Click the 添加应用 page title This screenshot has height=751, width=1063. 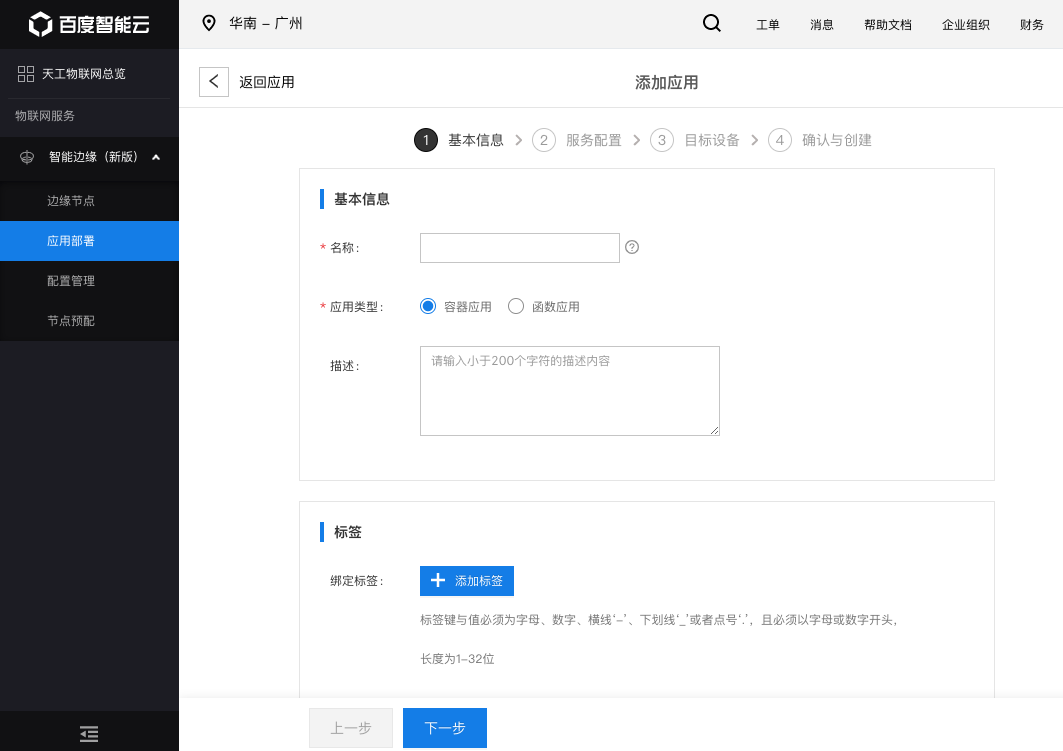(666, 83)
